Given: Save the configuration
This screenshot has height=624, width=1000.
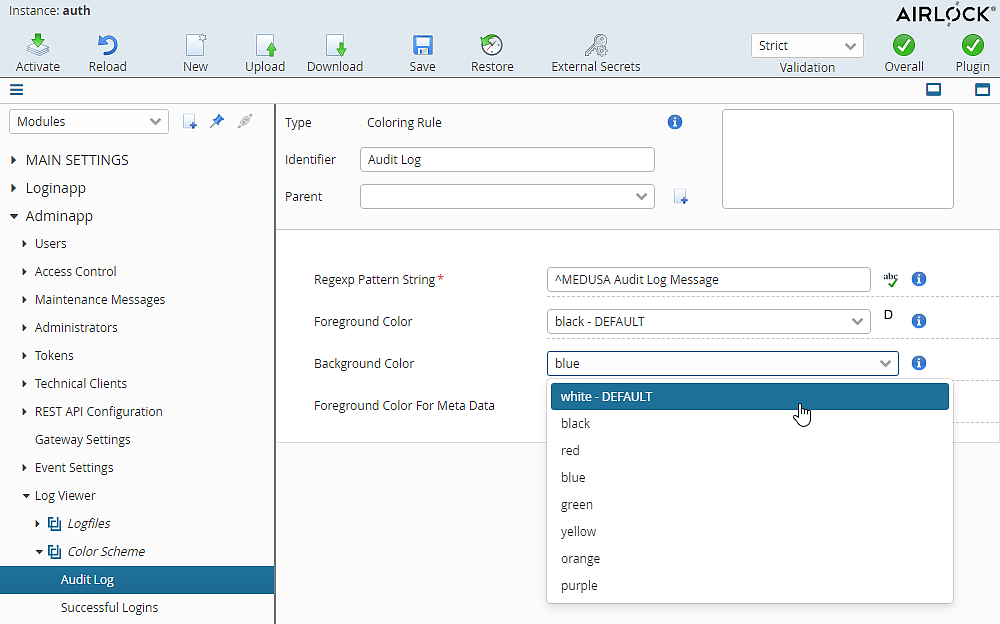Looking at the screenshot, I should 422,45.
